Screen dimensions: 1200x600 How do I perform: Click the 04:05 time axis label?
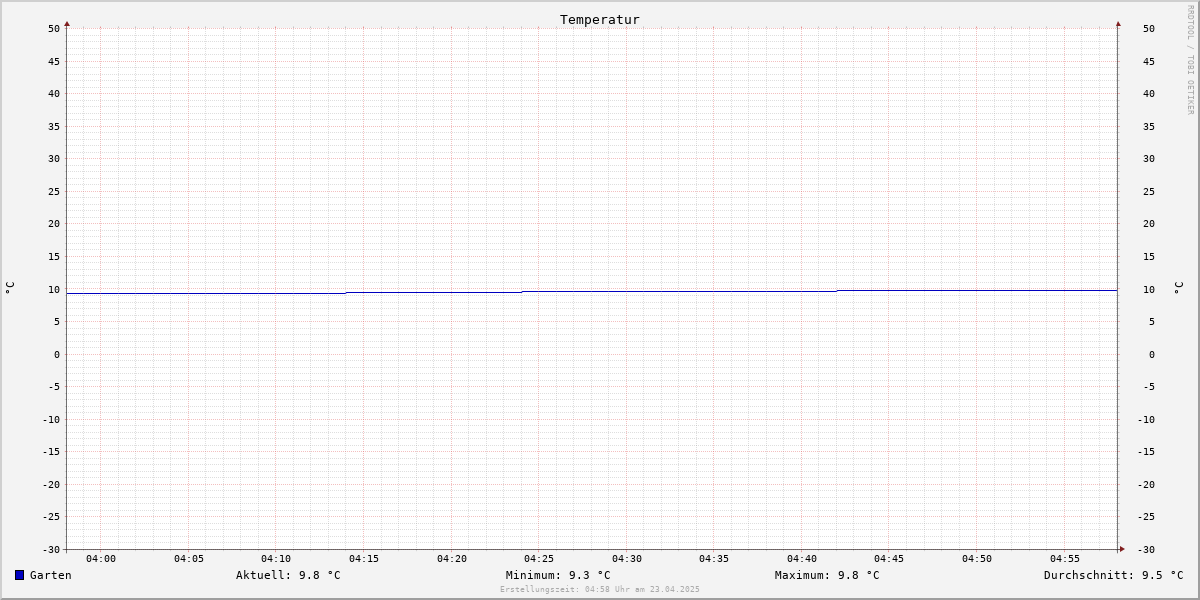189,558
